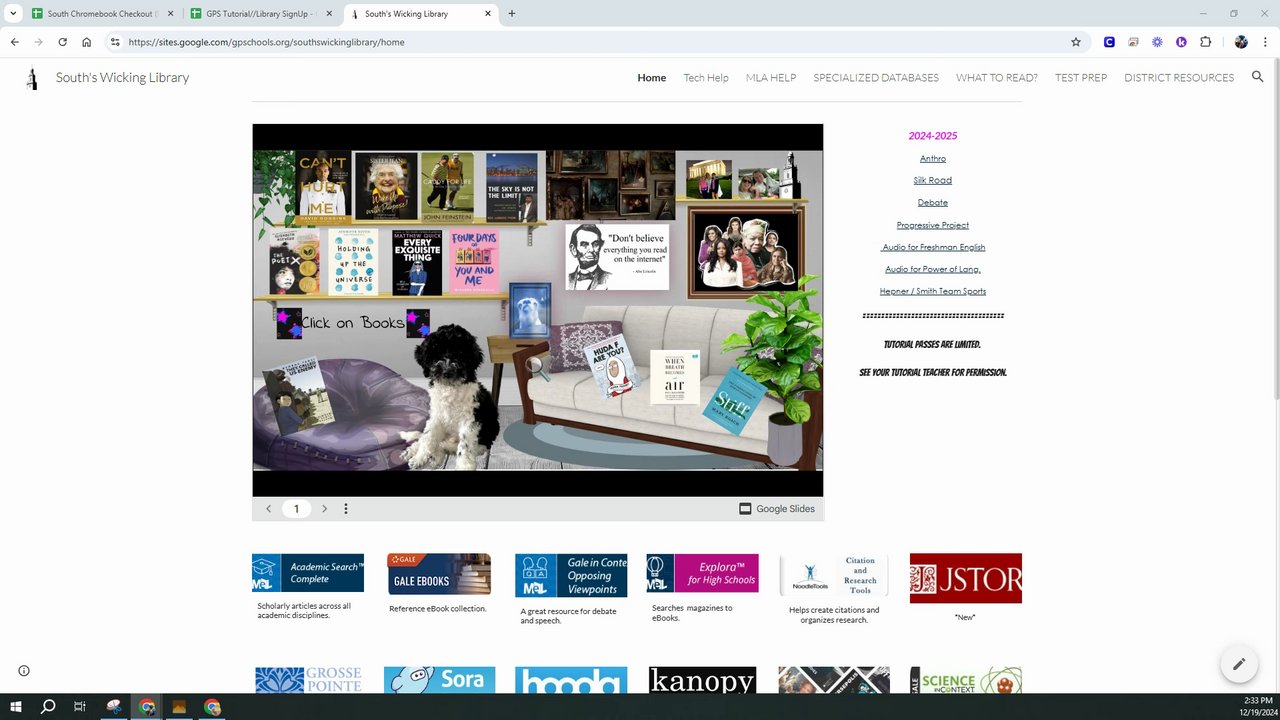Open the JSTOR database tile

(x=966, y=578)
